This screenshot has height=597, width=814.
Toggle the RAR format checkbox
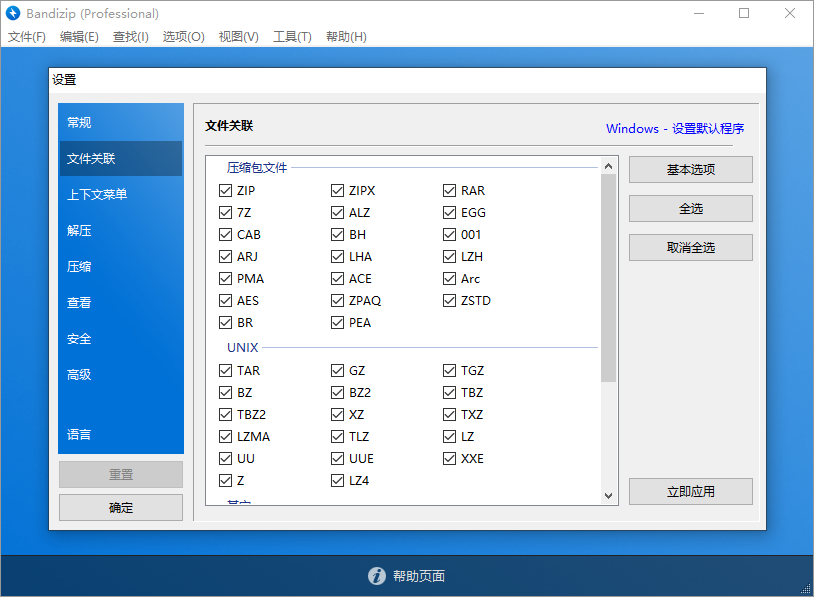tap(449, 190)
